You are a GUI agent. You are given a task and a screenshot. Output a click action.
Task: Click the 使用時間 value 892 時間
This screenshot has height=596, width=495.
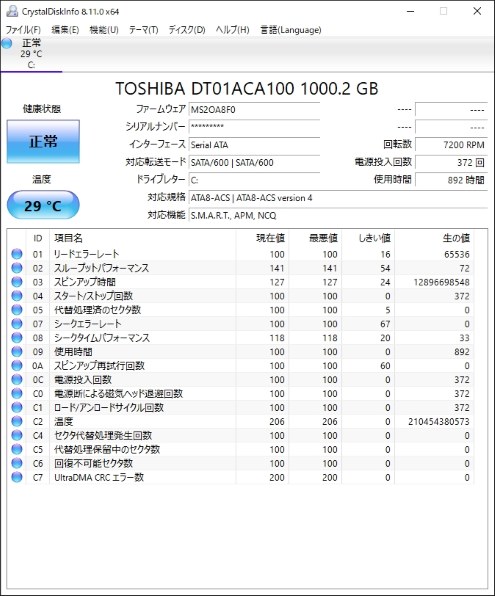coord(451,180)
